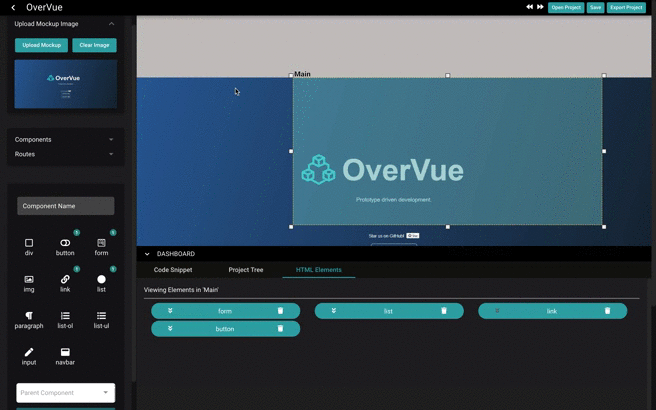Add a navbar element
The width and height of the screenshot is (656, 410).
(65, 356)
